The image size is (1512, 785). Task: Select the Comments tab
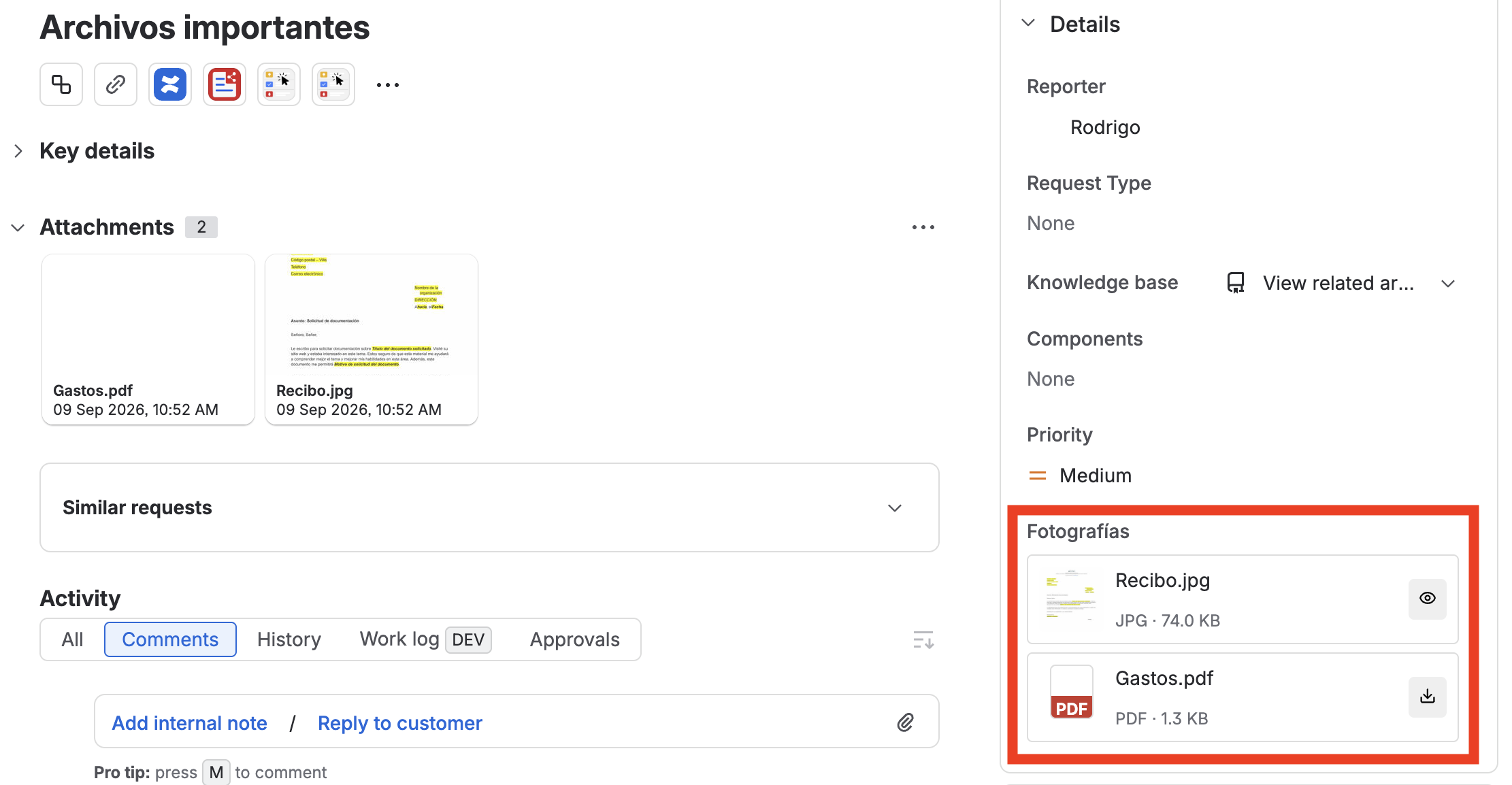[170, 639]
